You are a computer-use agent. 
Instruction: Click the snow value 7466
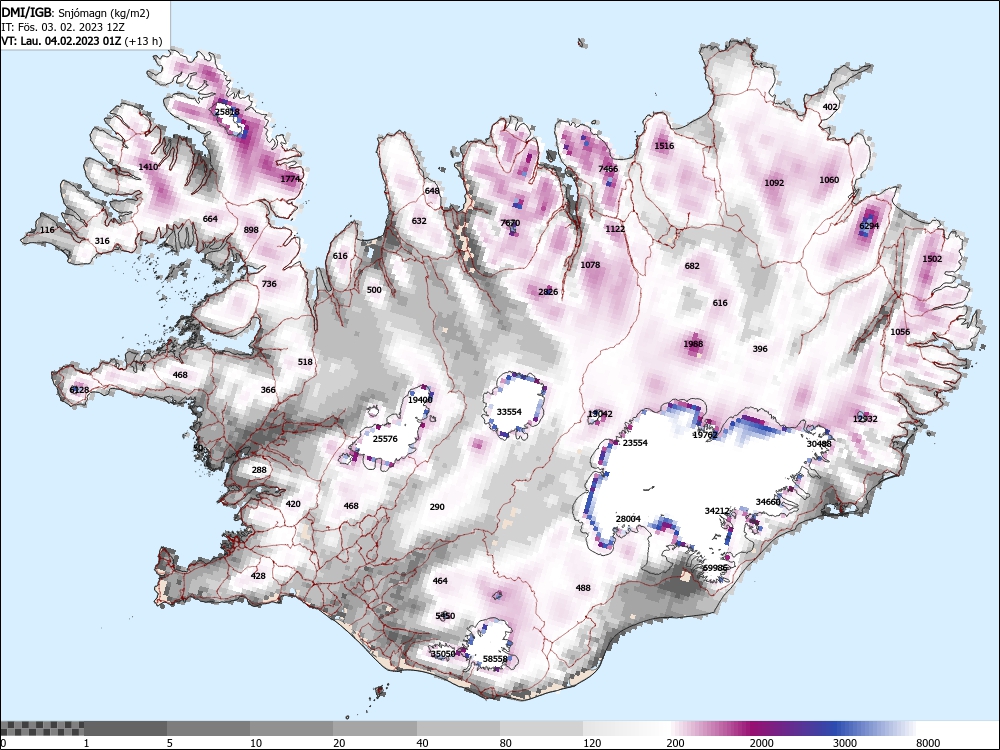[x=608, y=169]
